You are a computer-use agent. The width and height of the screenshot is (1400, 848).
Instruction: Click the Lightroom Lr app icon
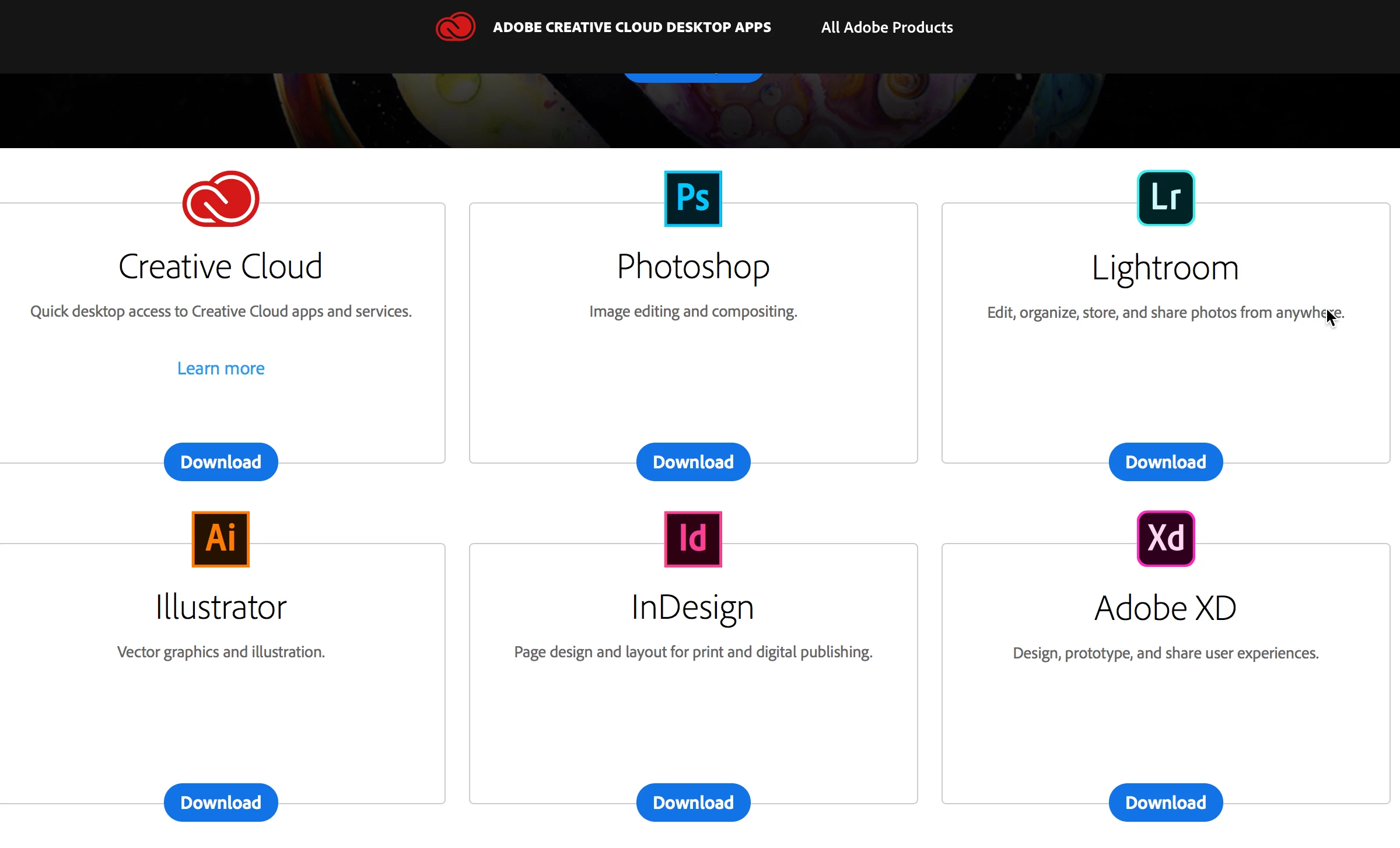tap(1165, 198)
